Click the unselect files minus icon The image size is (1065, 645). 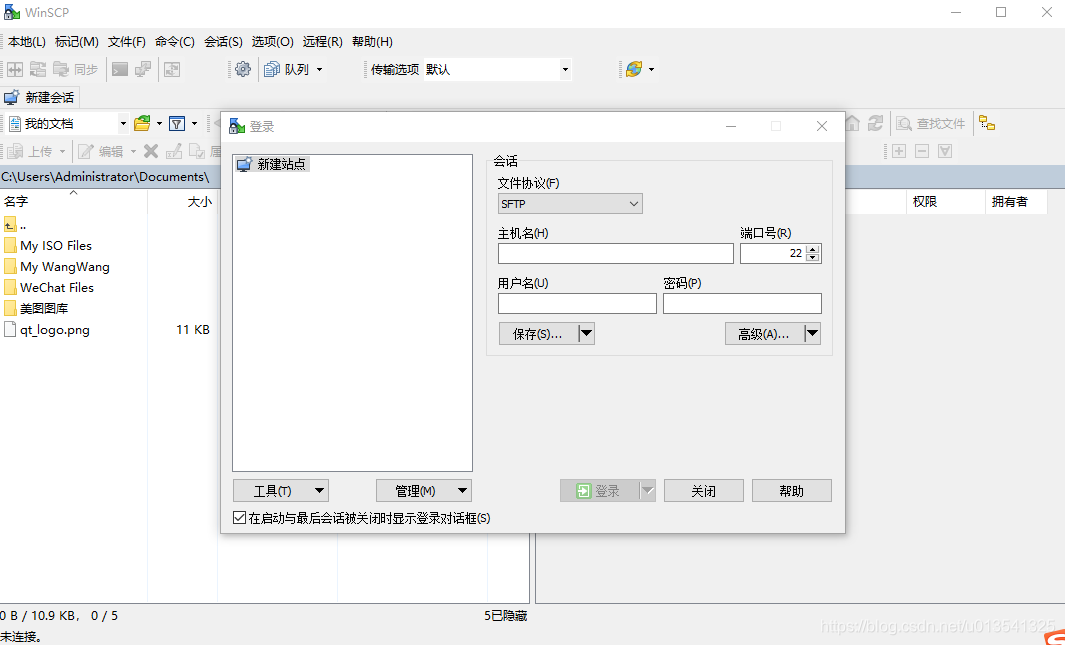tap(922, 151)
